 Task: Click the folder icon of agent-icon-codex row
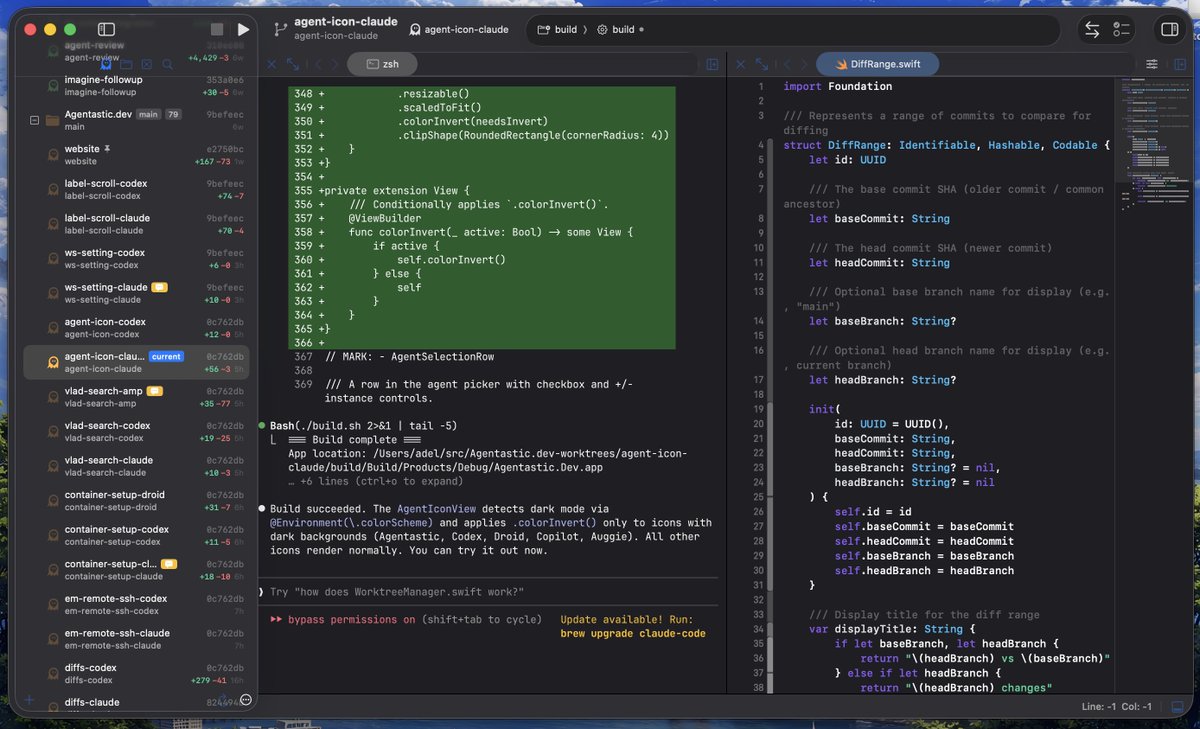[52, 328]
